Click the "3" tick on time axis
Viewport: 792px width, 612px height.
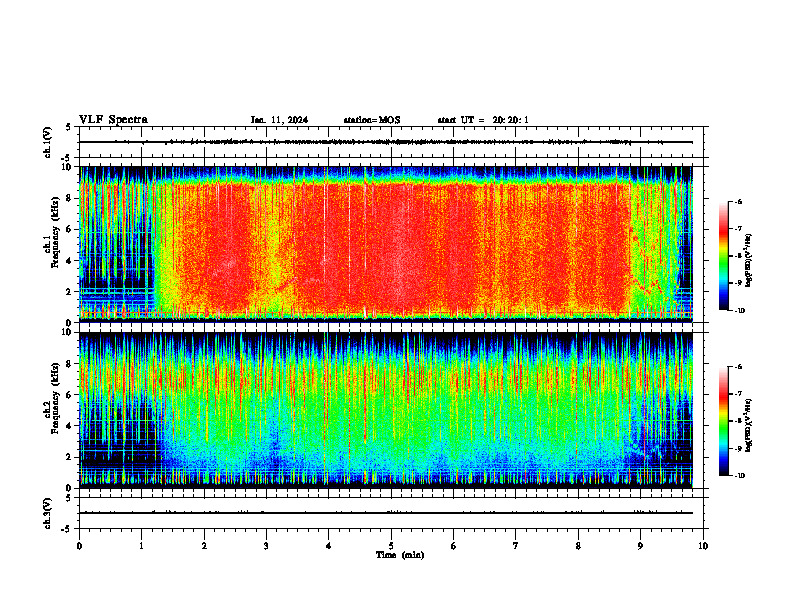[266, 546]
